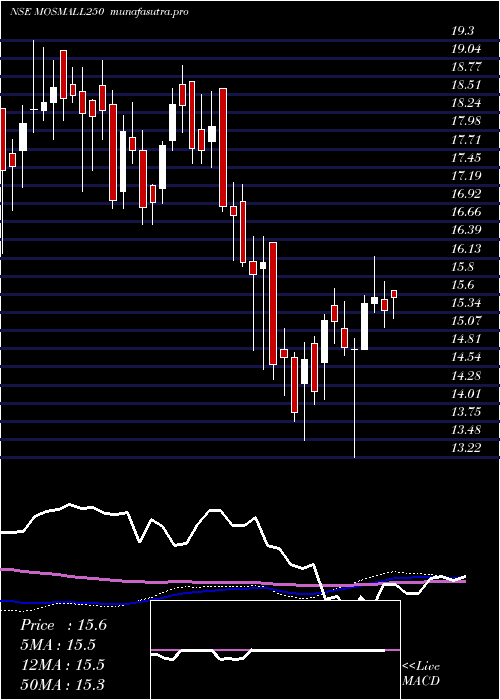
Task: Click the 16.39 price axis label
Action: click(466, 230)
